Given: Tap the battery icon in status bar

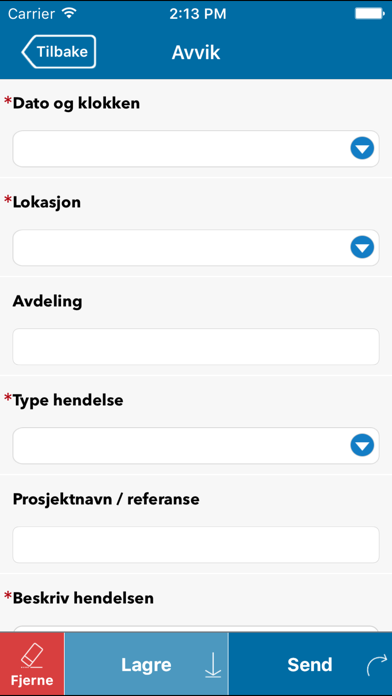Looking at the screenshot, I should [x=369, y=14].
